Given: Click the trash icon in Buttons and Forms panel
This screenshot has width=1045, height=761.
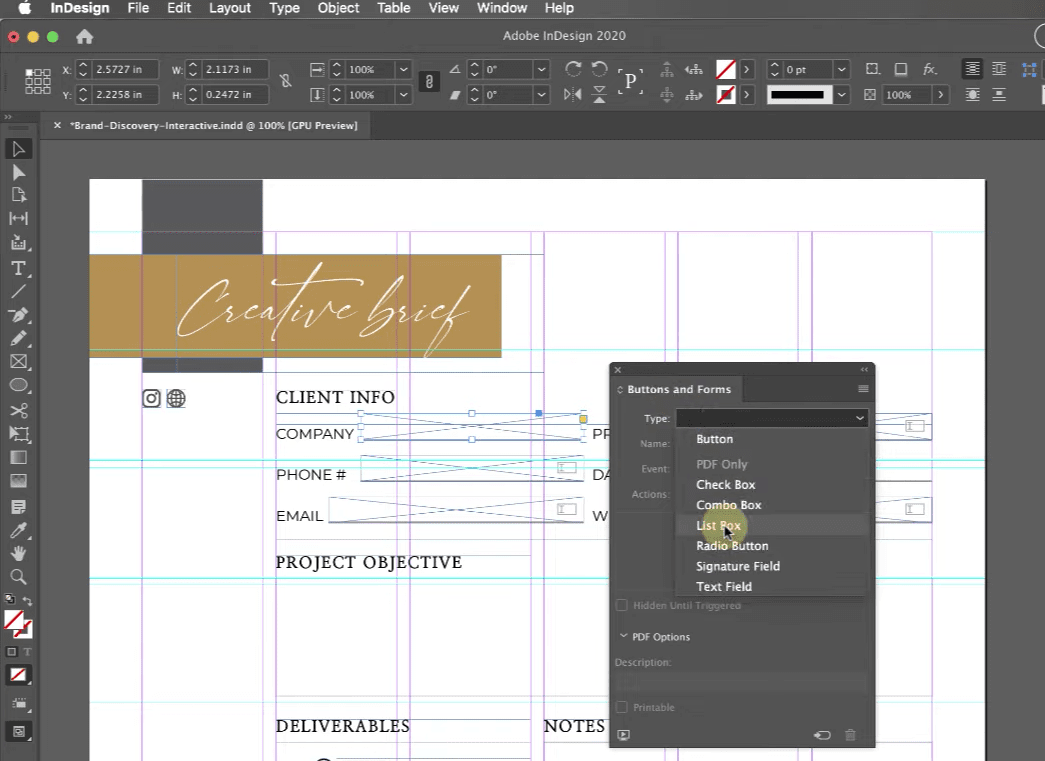Looking at the screenshot, I should 849,734.
